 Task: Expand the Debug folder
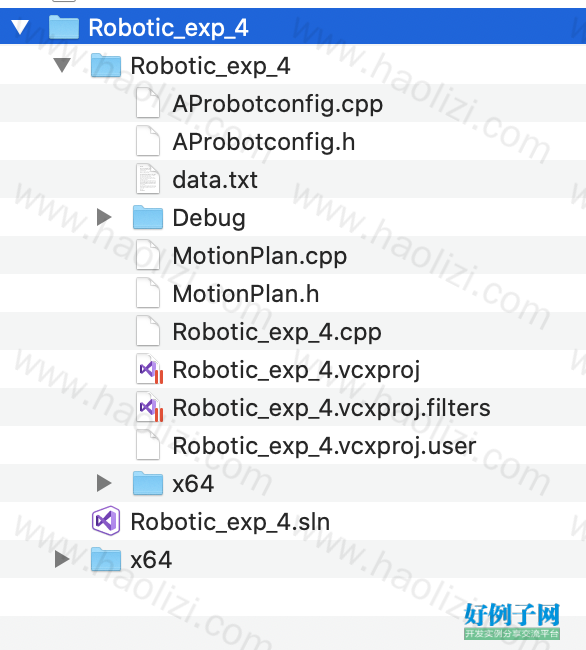pyautogui.click(x=104, y=217)
